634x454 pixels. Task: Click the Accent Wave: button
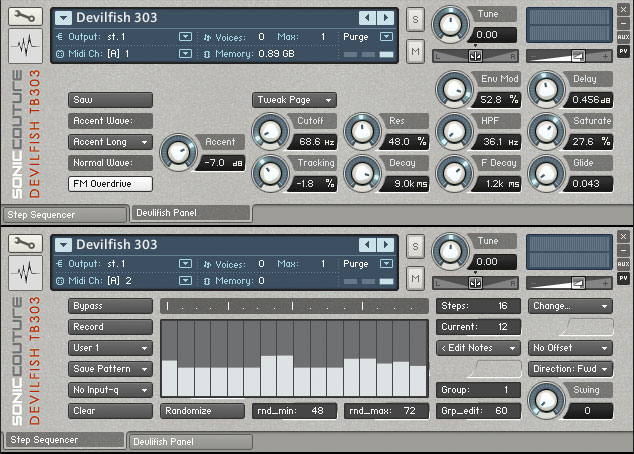tap(110, 121)
